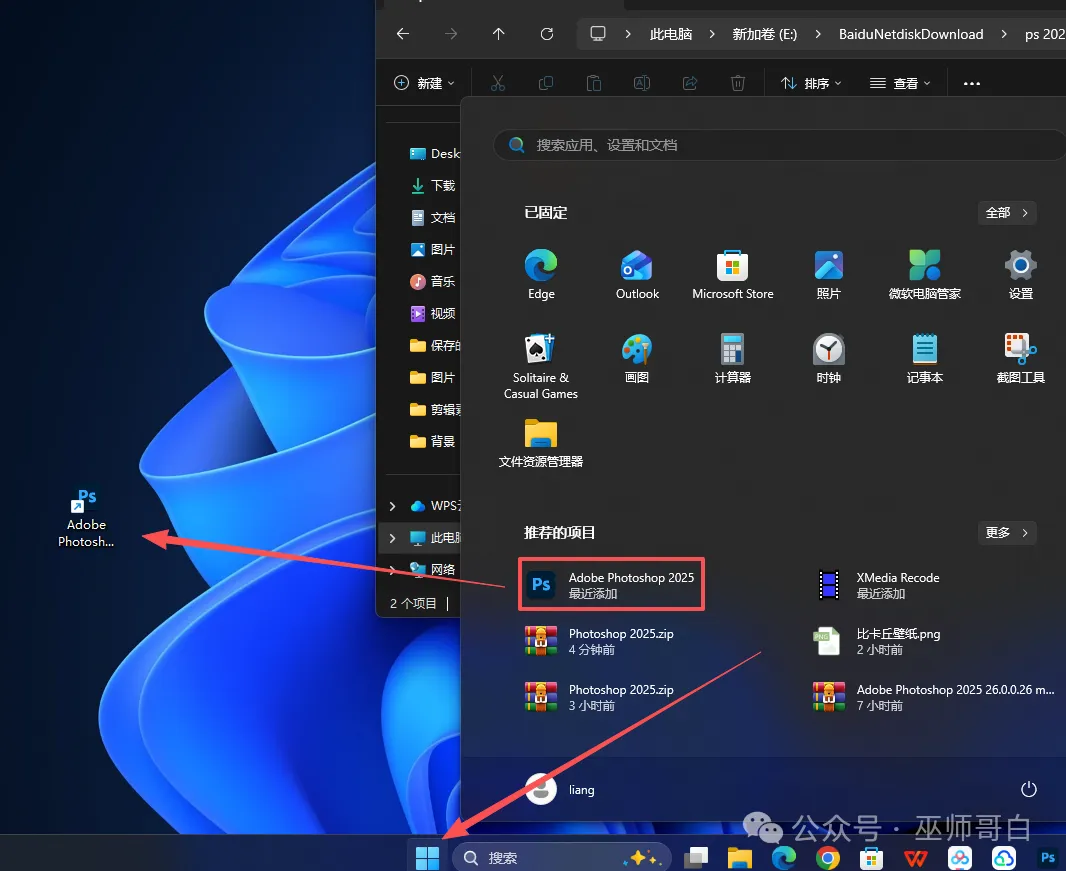Image resolution: width=1066 pixels, height=871 pixels.
Task: Open the 查看 view dropdown
Action: 899,83
